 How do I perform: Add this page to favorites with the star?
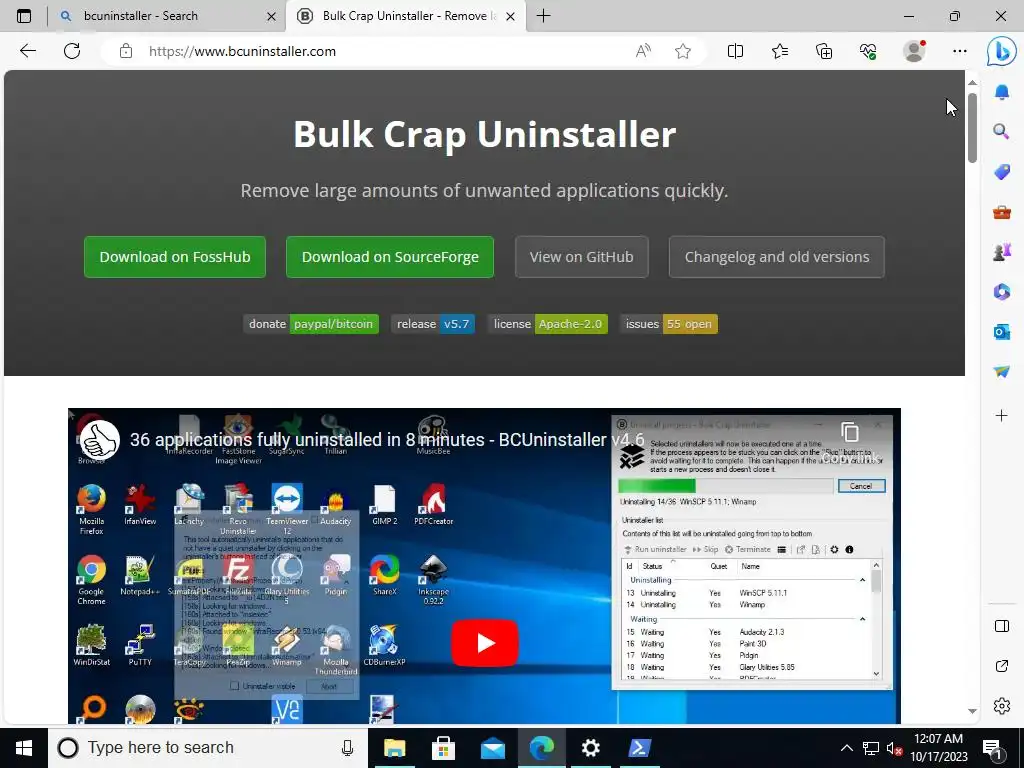tap(683, 51)
